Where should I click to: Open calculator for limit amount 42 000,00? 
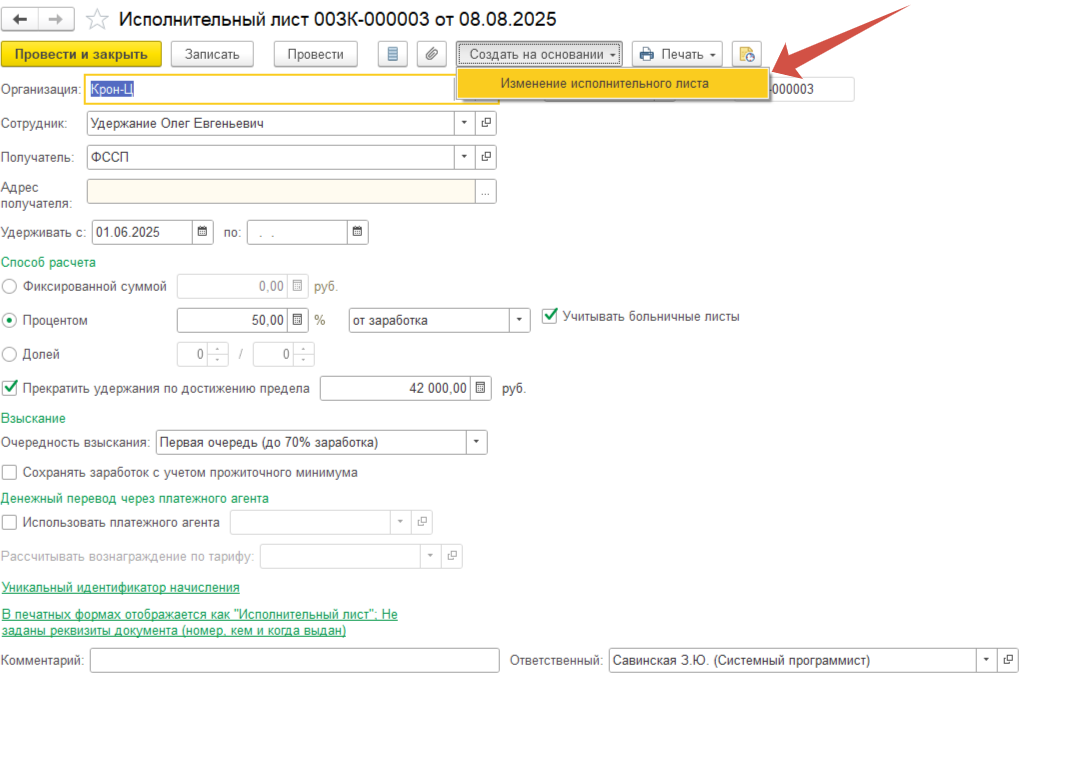[481, 388]
